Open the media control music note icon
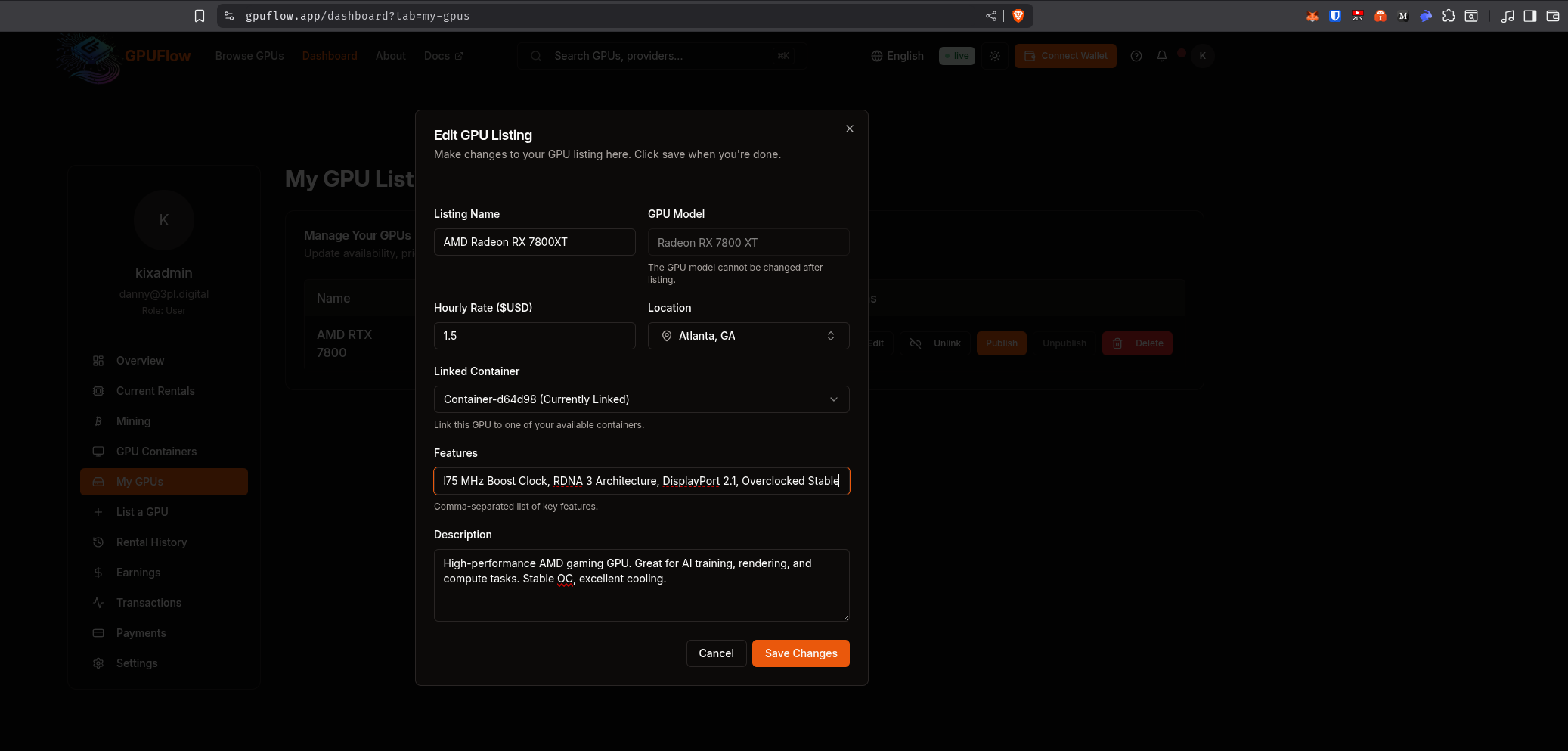 tap(1508, 16)
